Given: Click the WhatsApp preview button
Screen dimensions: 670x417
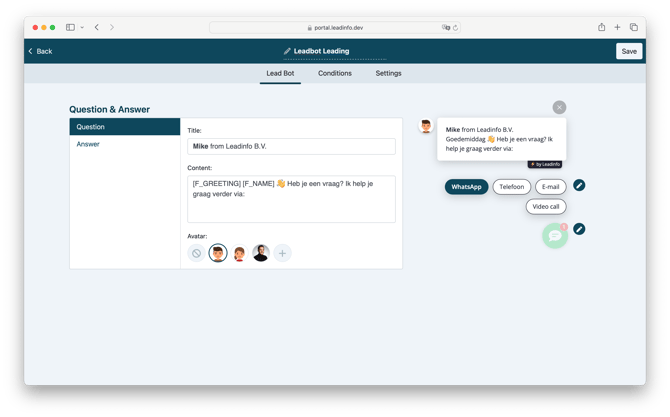Looking at the screenshot, I should pyautogui.click(x=466, y=187).
